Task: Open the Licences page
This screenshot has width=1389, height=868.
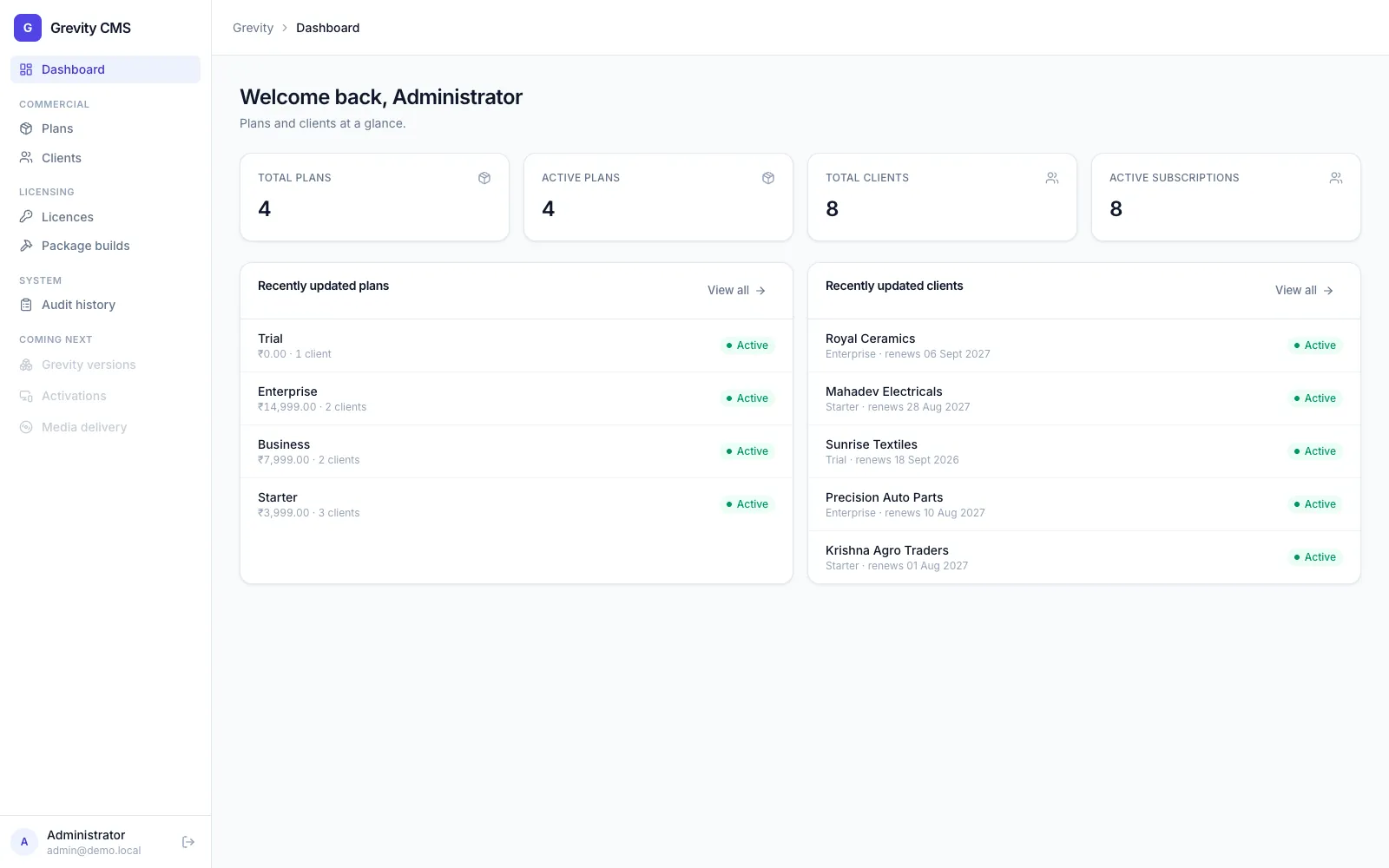Action: click(105, 217)
